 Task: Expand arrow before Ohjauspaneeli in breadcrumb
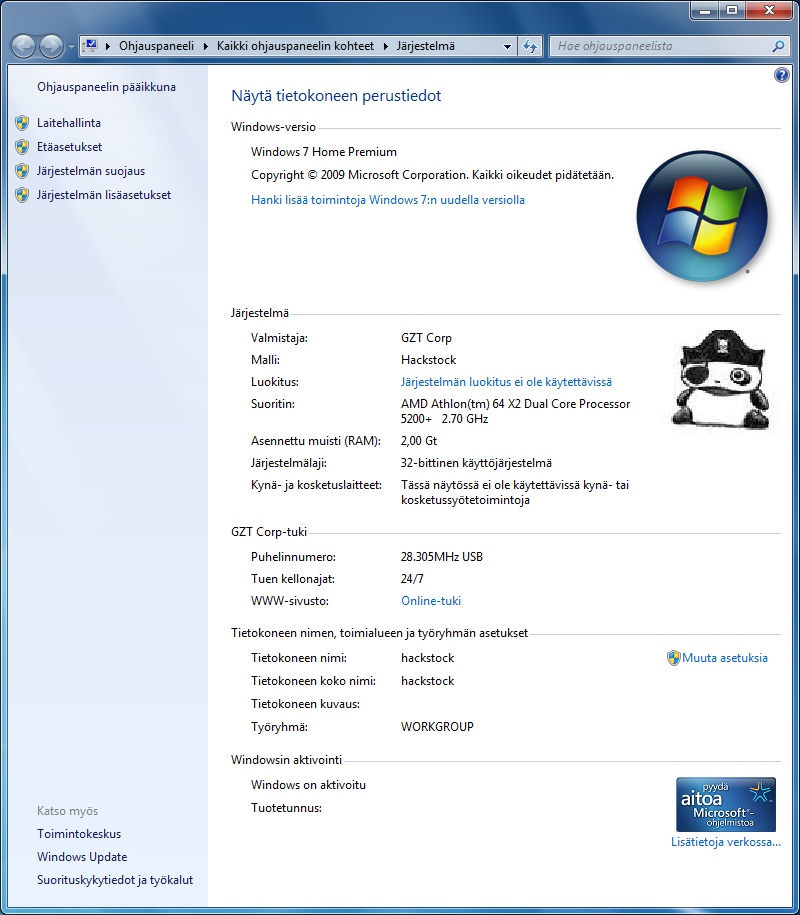107,46
